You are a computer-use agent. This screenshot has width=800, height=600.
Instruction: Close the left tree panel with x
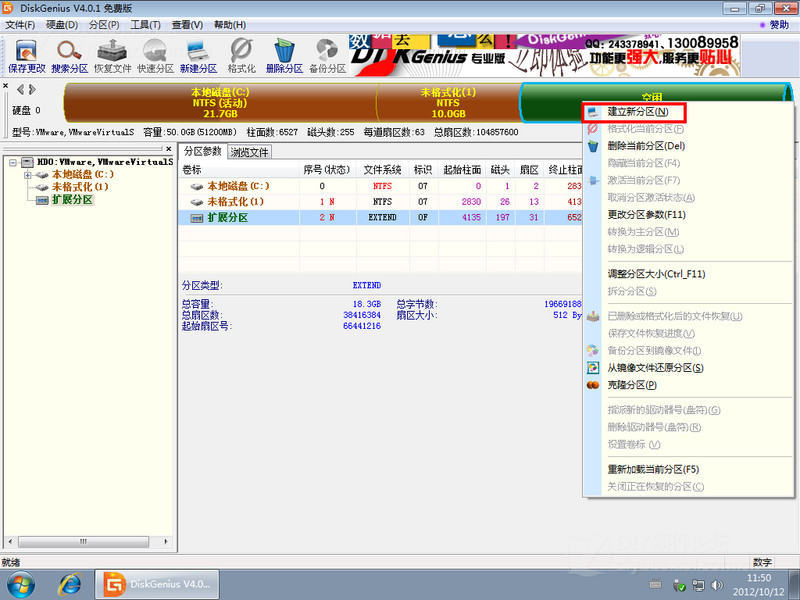pyautogui.click(x=169, y=148)
